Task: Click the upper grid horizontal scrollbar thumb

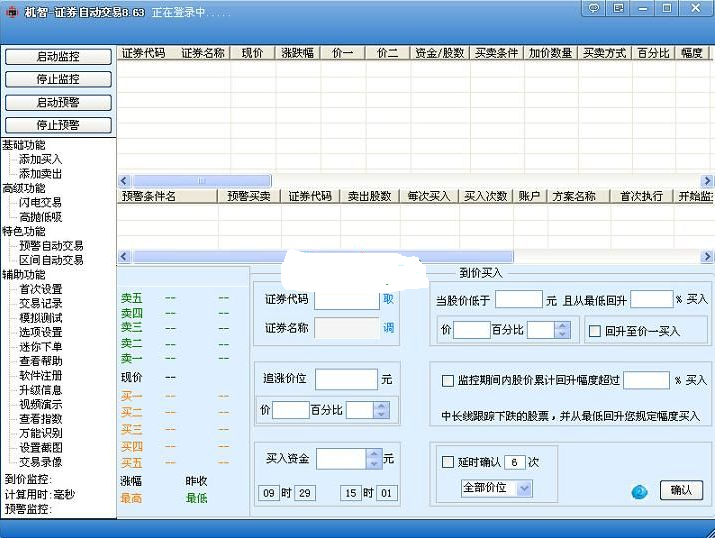Action: tap(201, 181)
